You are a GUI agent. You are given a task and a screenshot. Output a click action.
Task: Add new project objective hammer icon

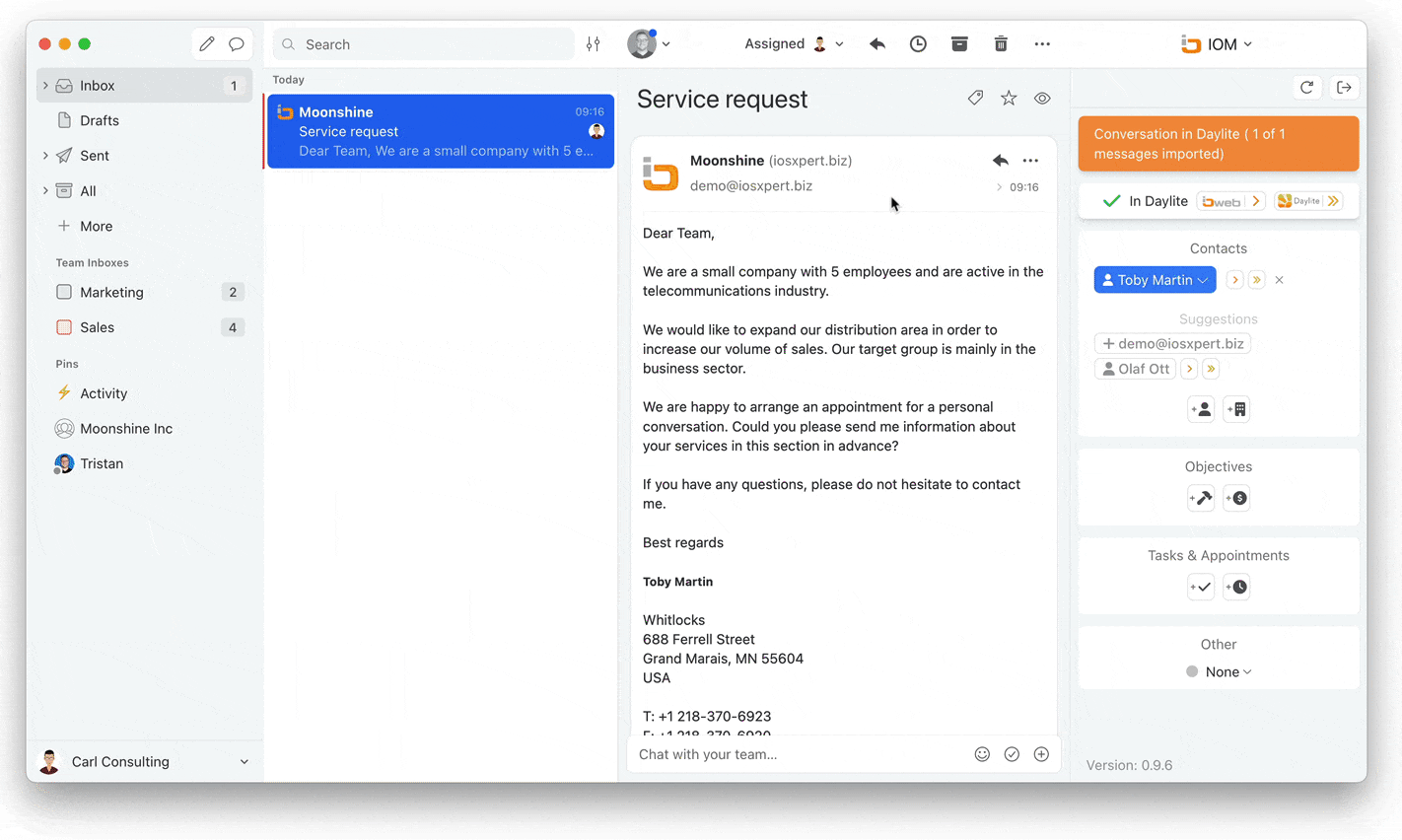[x=1201, y=498]
